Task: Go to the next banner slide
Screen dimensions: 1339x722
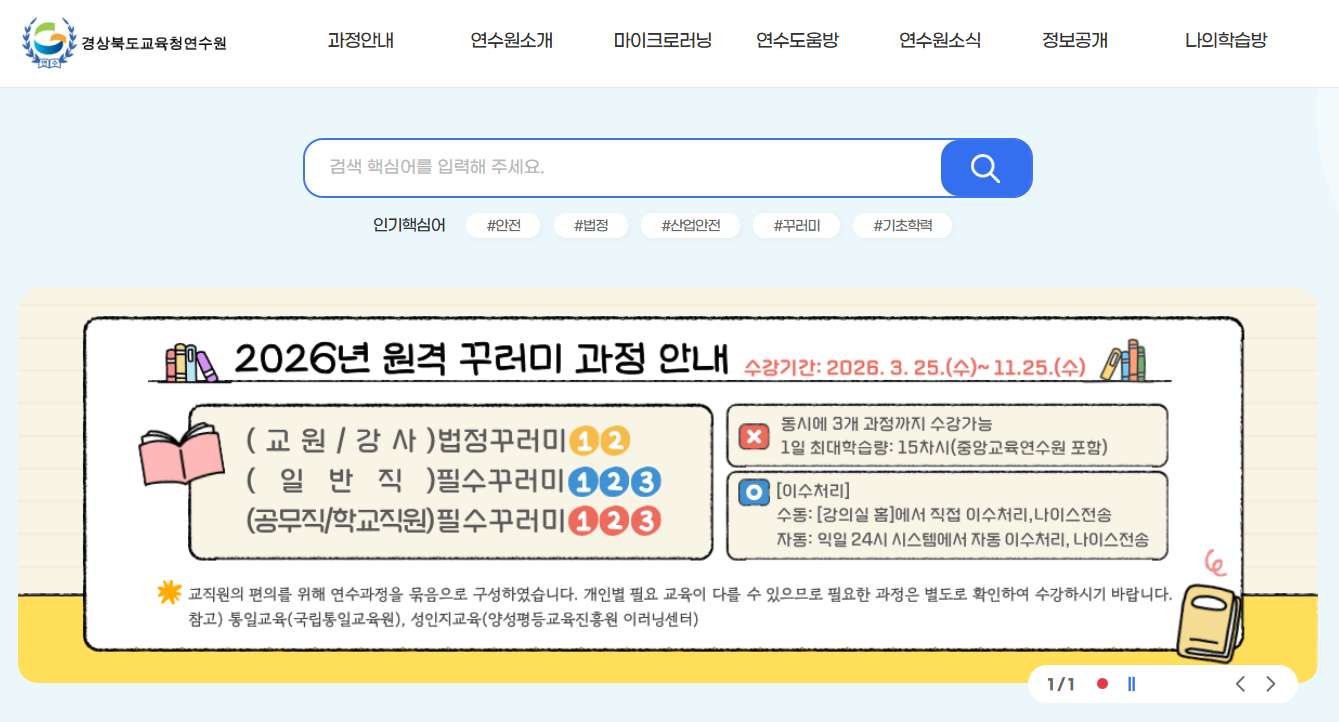Action: [x=1271, y=684]
